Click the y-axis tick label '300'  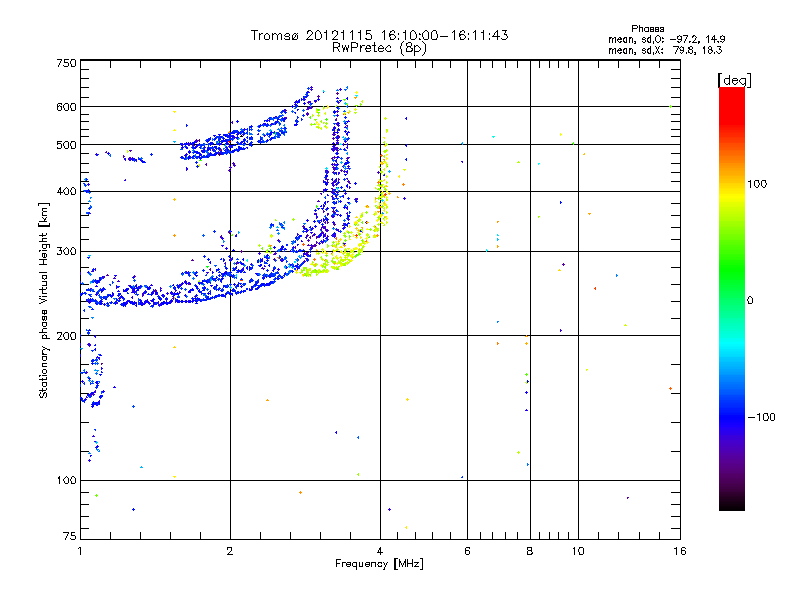point(66,252)
